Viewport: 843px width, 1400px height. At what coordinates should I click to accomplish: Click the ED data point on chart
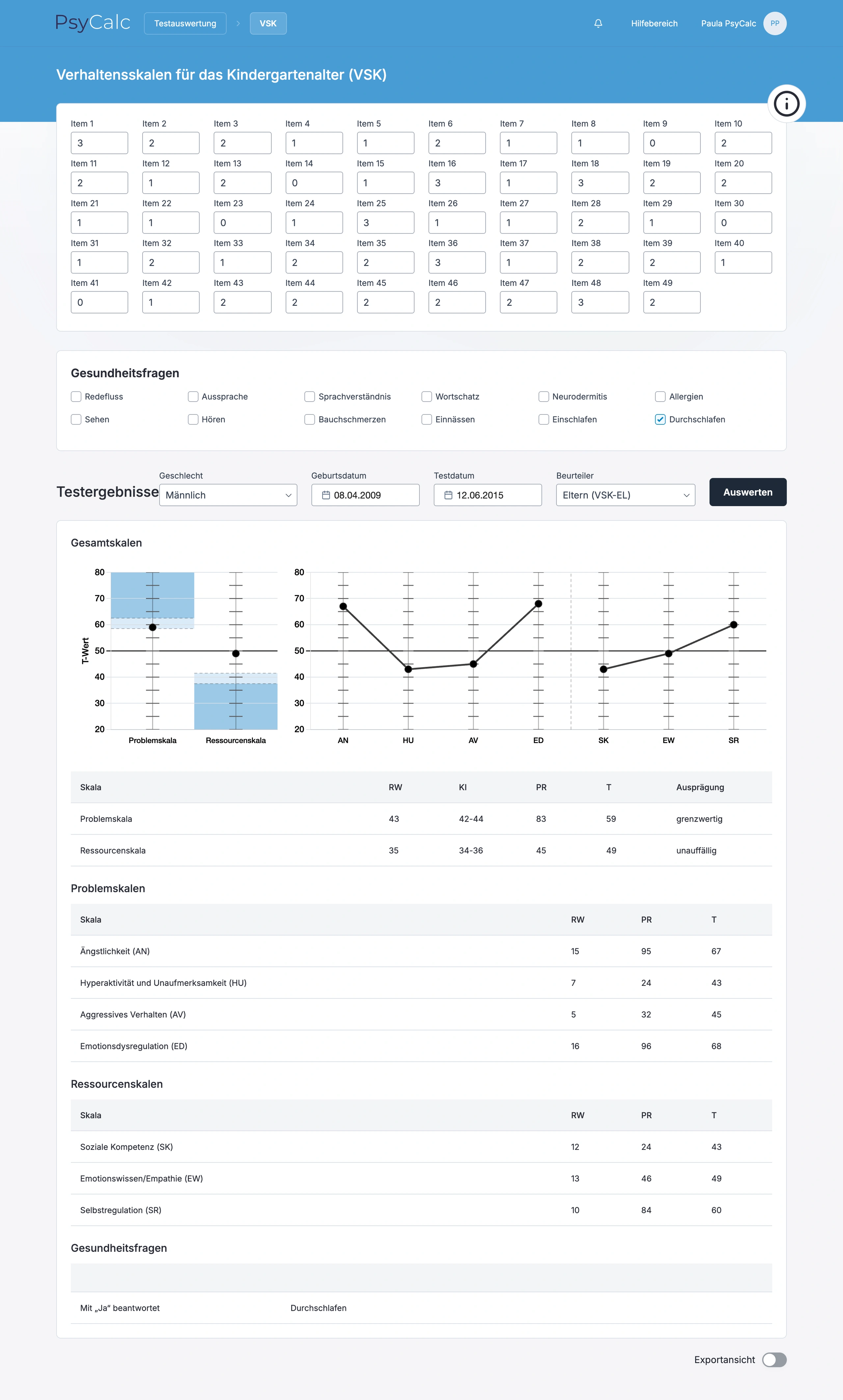click(x=538, y=604)
